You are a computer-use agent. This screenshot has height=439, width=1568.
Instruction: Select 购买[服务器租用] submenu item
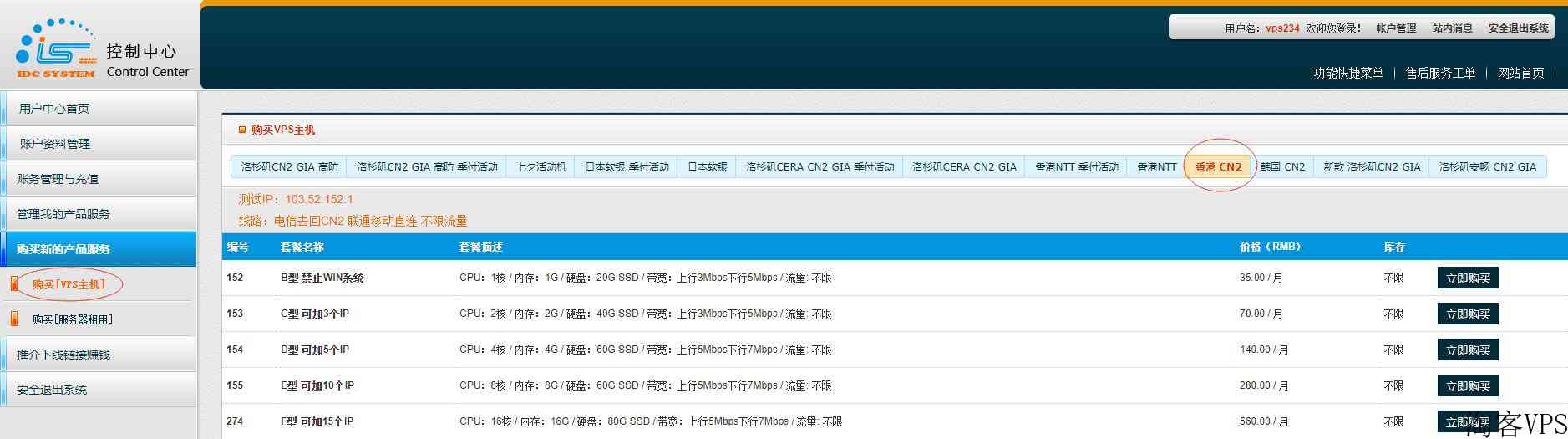tap(73, 319)
